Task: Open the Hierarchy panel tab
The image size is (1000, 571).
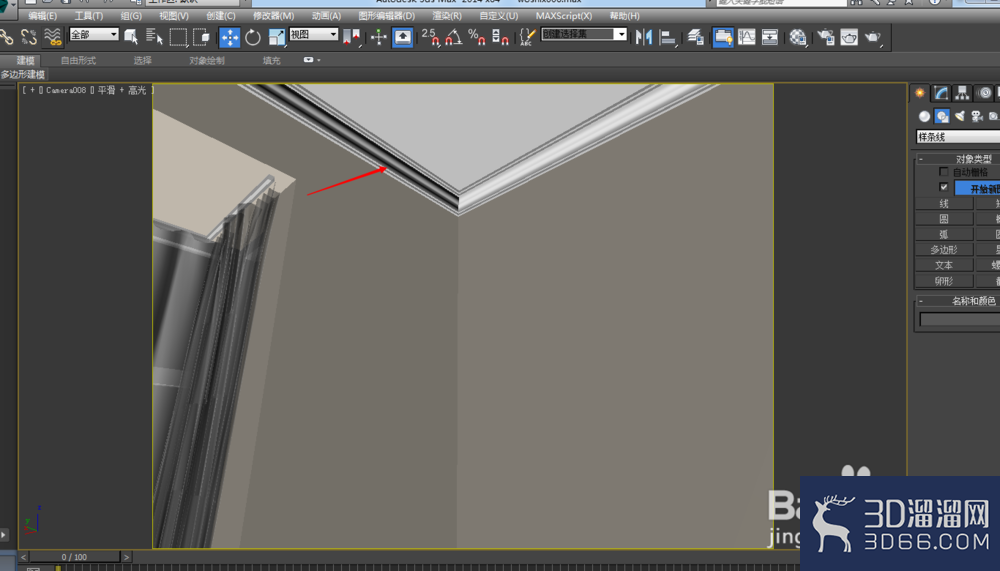Action: pos(962,93)
